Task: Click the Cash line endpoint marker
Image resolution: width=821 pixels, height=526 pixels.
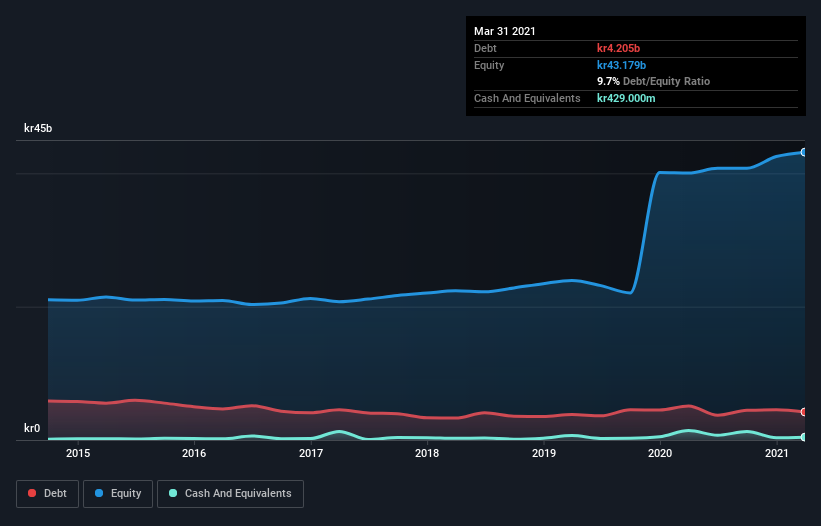Action: point(804,437)
